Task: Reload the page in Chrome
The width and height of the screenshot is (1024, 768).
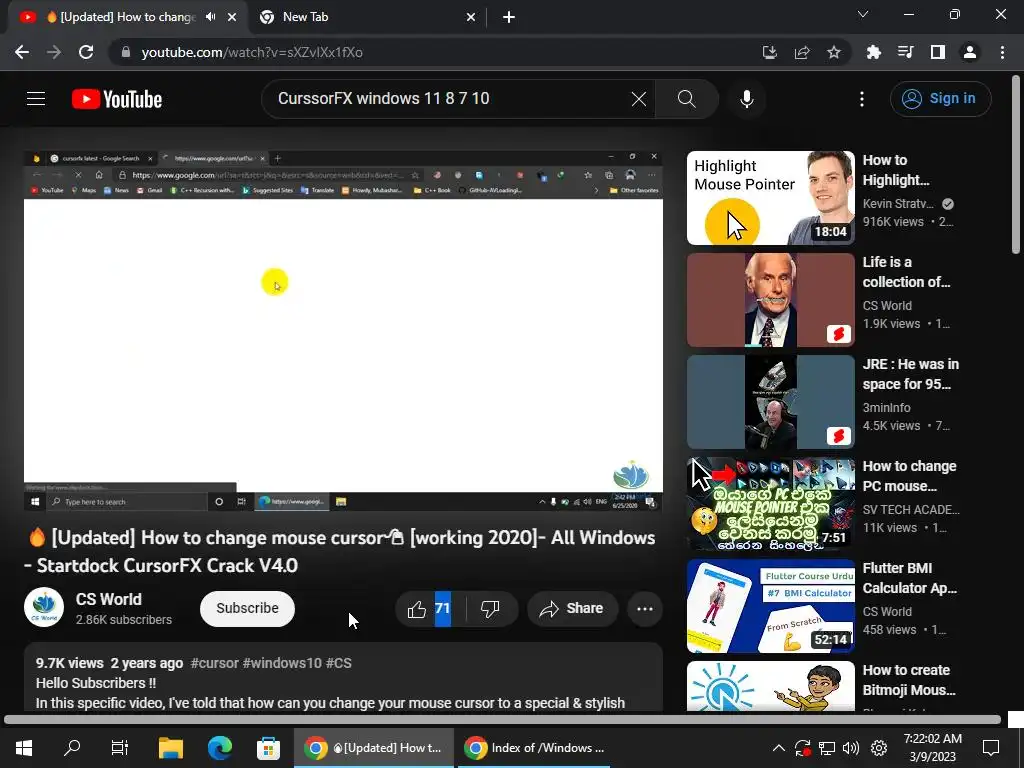Action: pyautogui.click(x=86, y=52)
